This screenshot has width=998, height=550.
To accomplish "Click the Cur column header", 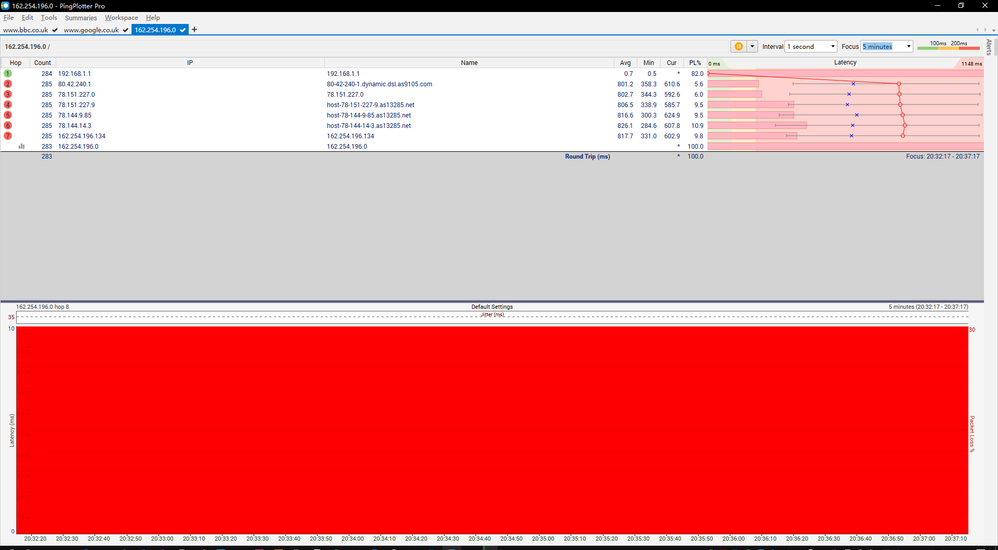I will click(x=671, y=63).
